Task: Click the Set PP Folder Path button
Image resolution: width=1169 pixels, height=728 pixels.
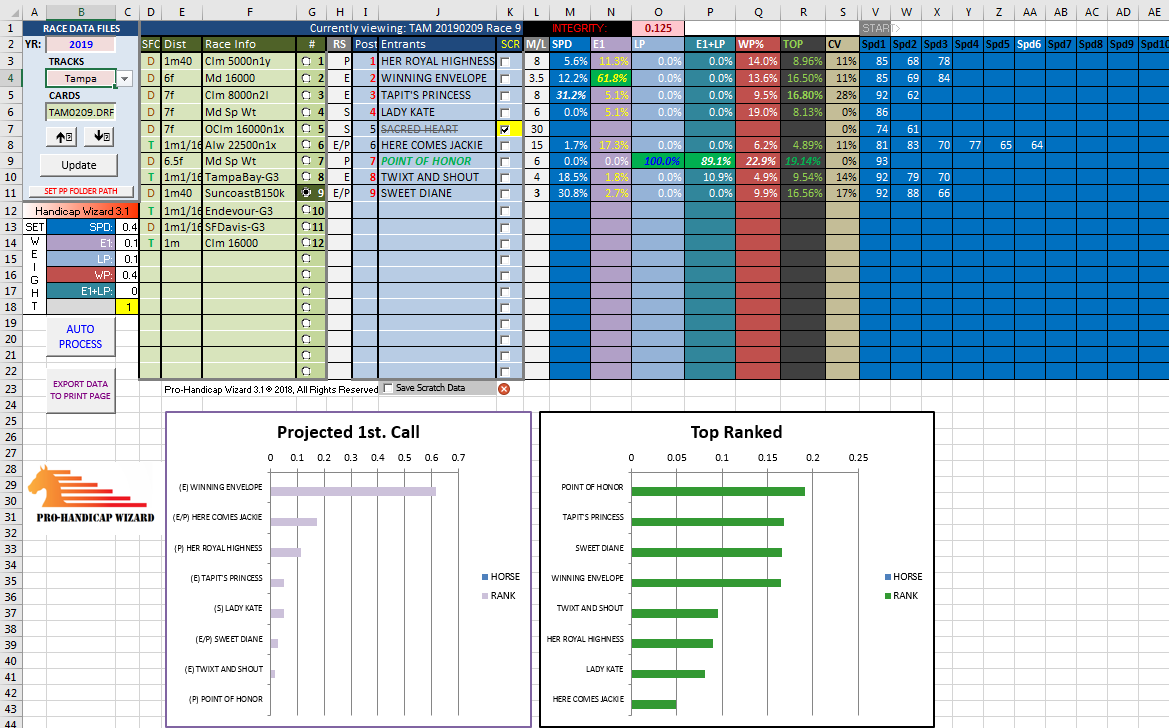Action: pos(79,191)
